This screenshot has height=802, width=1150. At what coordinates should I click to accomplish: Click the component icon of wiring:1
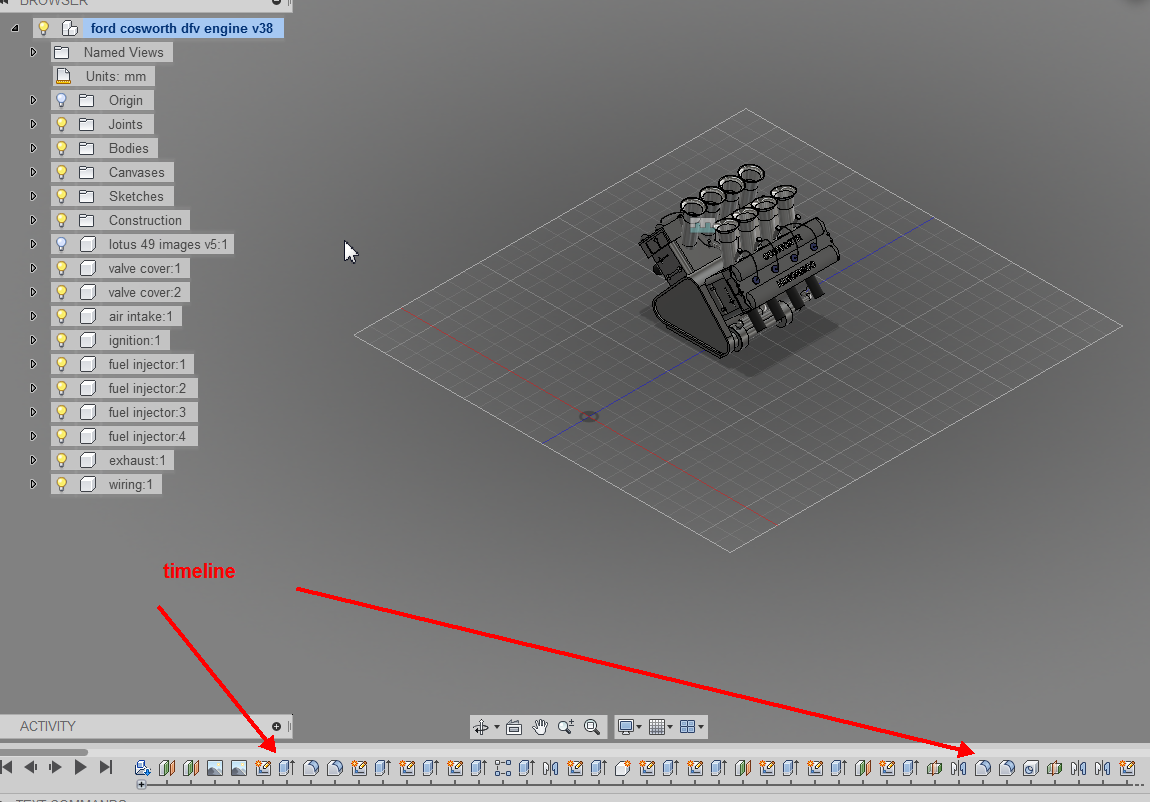pos(87,485)
